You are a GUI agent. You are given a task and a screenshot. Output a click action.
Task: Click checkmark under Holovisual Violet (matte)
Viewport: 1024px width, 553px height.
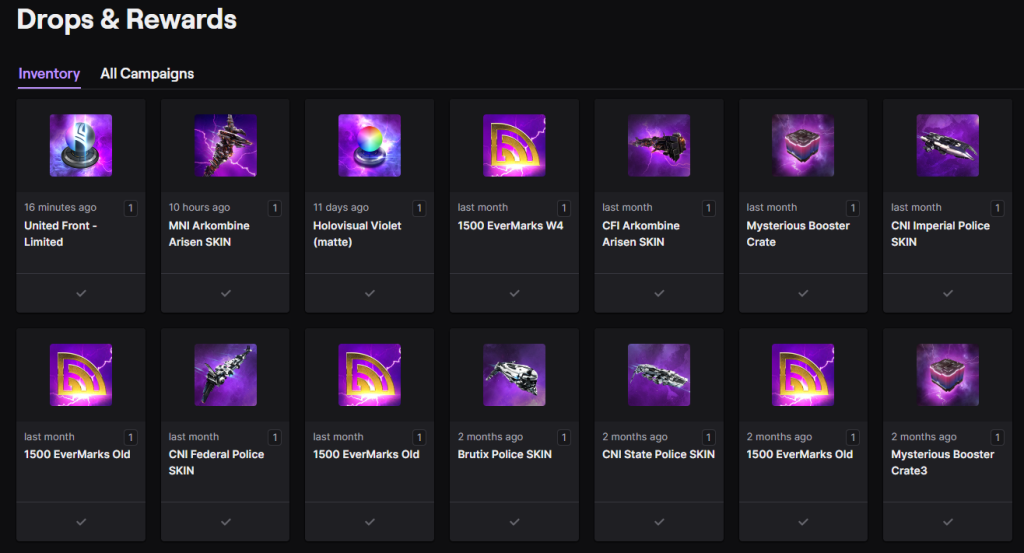369,293
